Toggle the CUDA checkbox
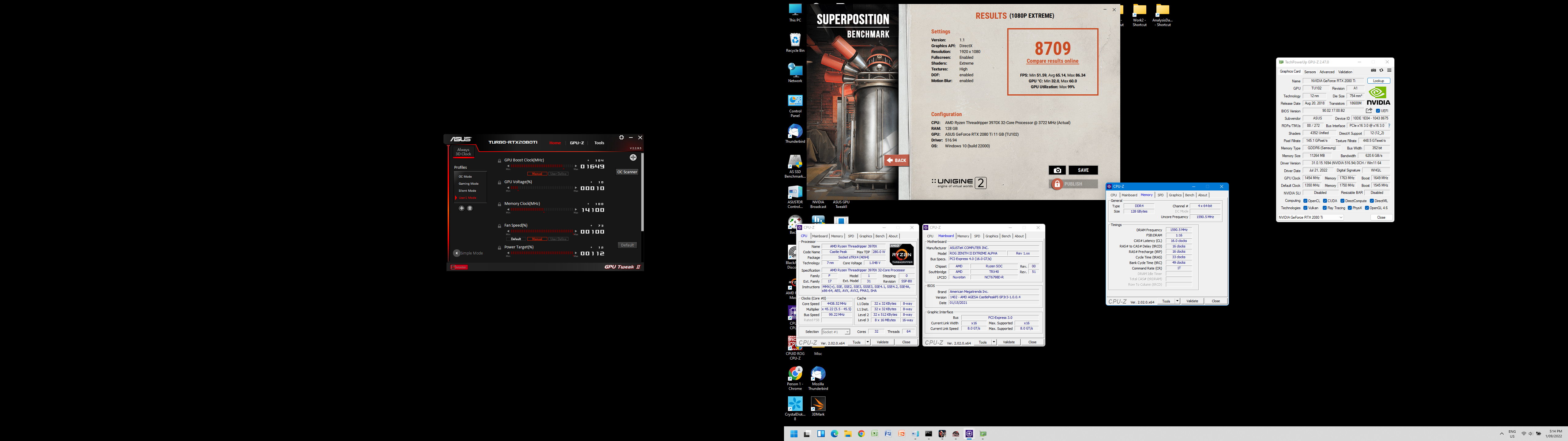1568x441 pixels. [1325, 201]
